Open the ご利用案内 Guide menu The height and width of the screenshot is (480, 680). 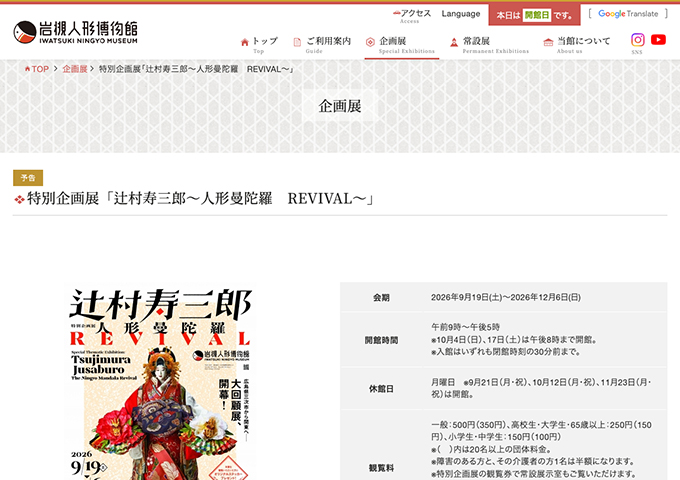coord(322,45)
